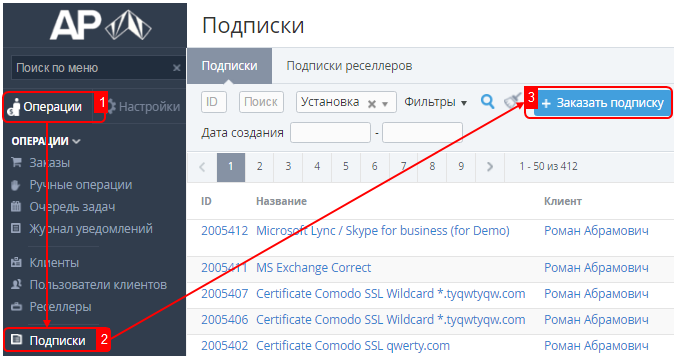Open subscription MS Exchange Correct link
The image size is (674, 361).
coord(313,267)
